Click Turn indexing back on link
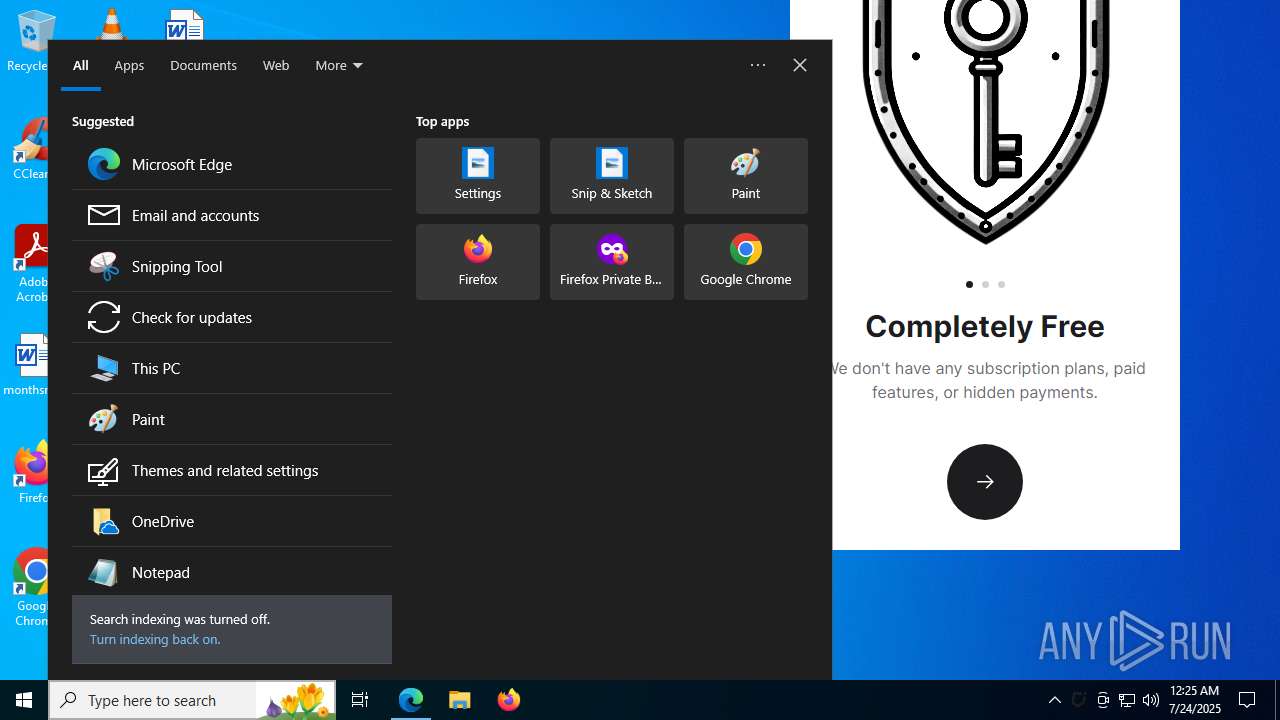The height and width of the screenshot is (720, 1280). tap(155, 639)
